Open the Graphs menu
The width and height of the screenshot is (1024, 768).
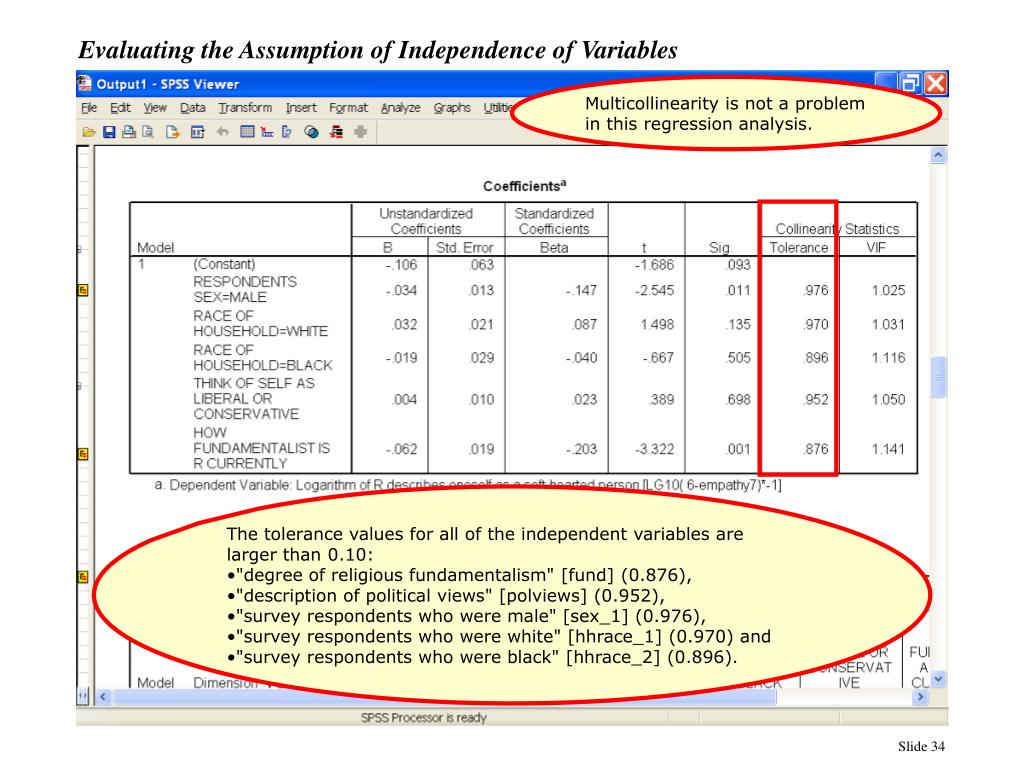point(452,108)
